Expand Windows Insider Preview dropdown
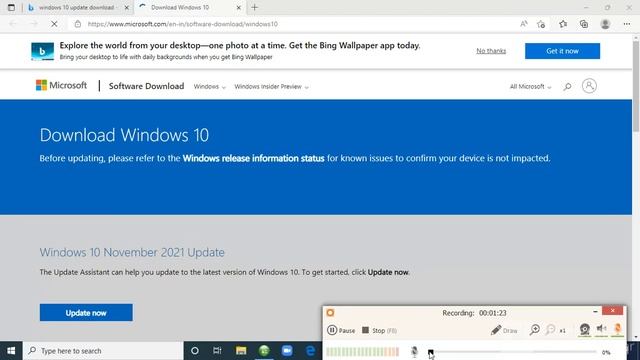Screen dimensions: 640x360 click(271, 87)
